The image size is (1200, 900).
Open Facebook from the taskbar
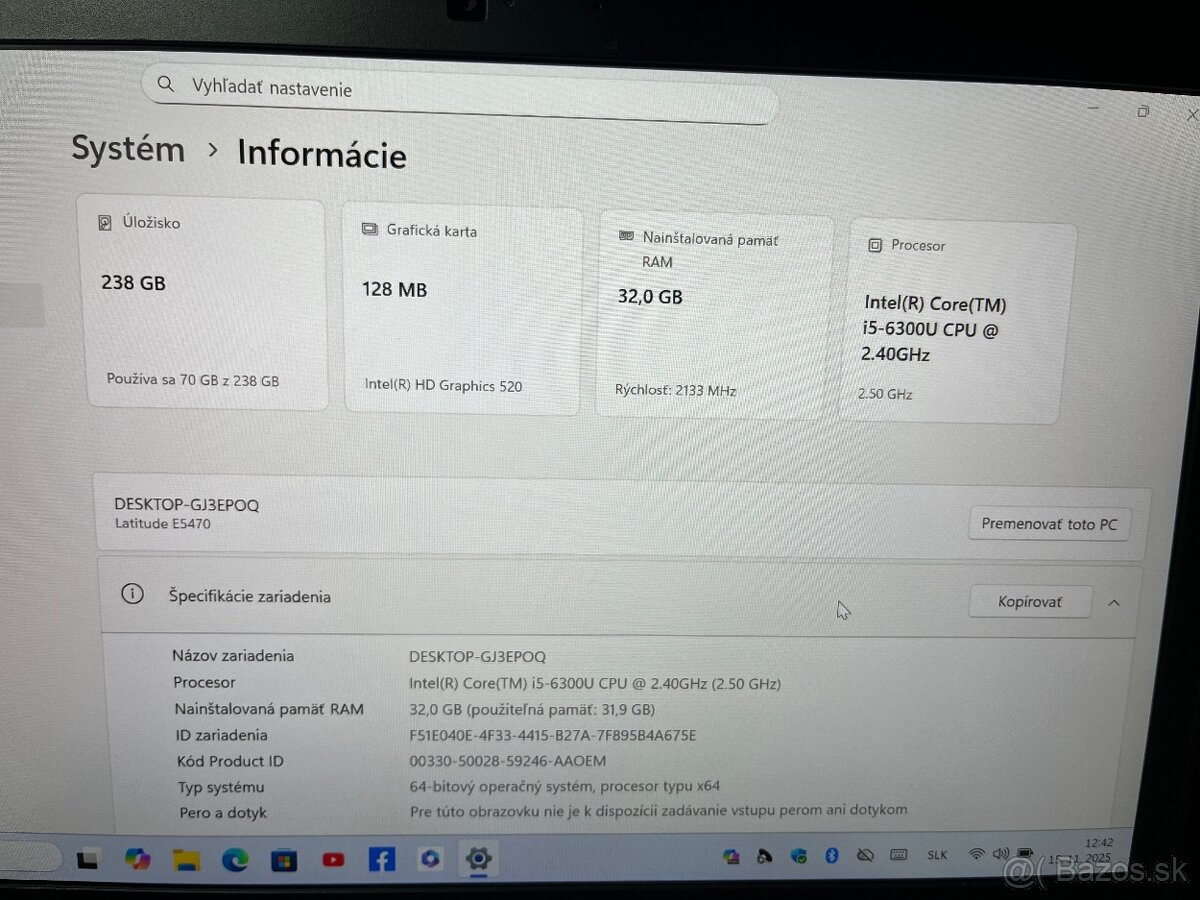coord(381,858)
